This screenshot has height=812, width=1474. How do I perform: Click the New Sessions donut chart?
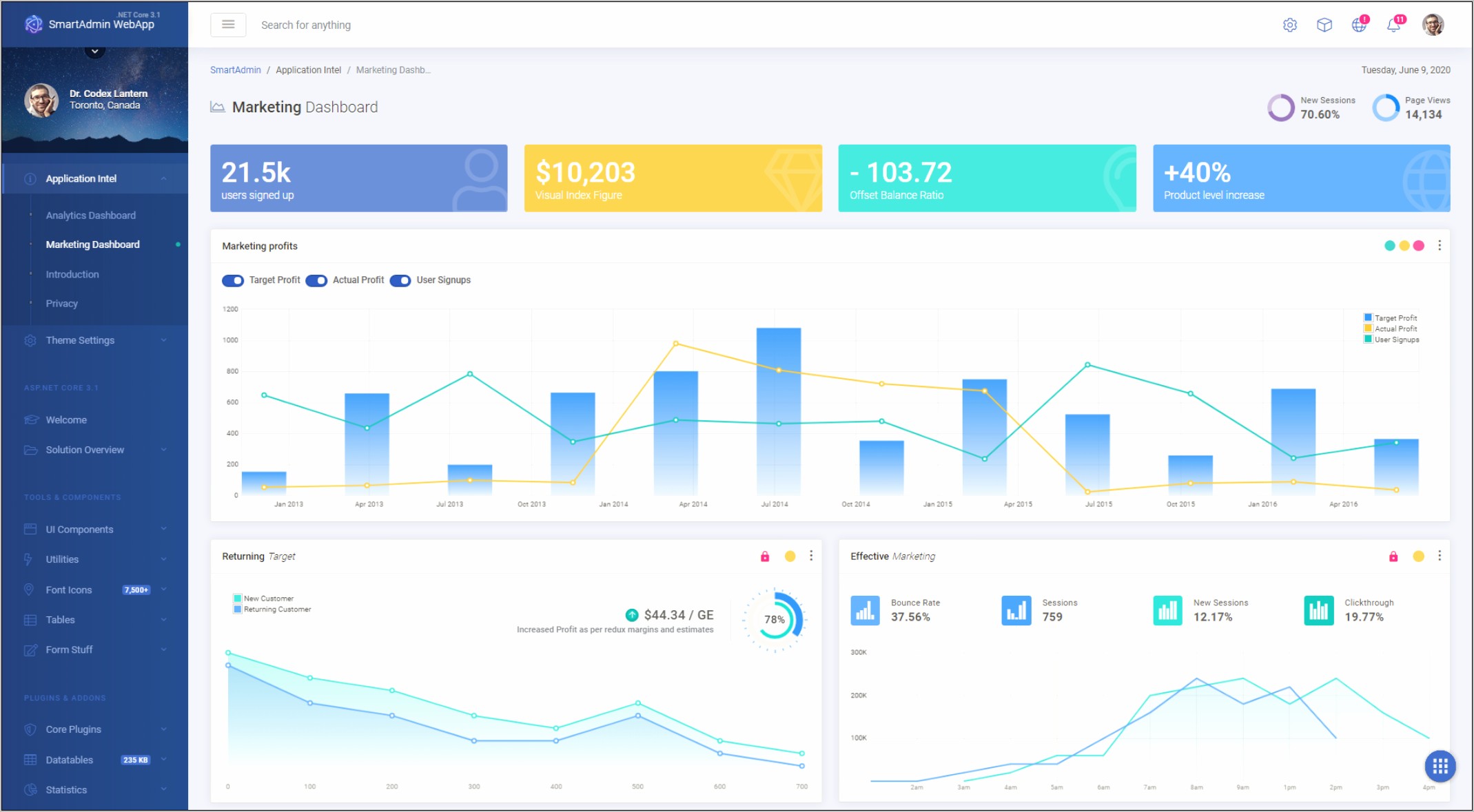point(1280,107)
